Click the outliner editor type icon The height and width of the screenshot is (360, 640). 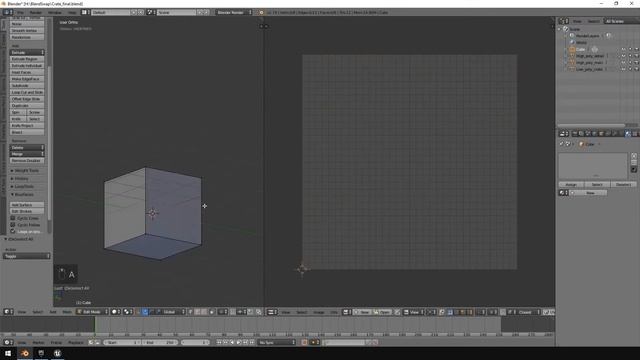tap(564, 21)
